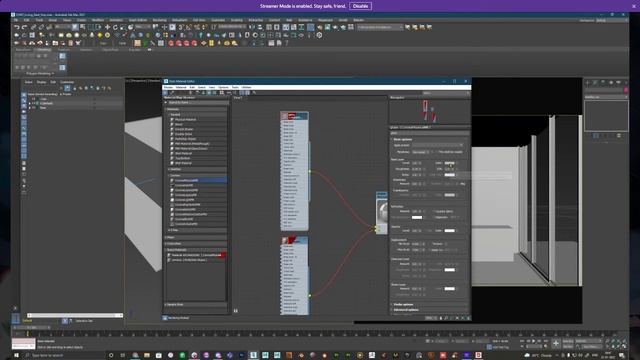
Task: Select the Select and Move tool
Action: [107, 27]
